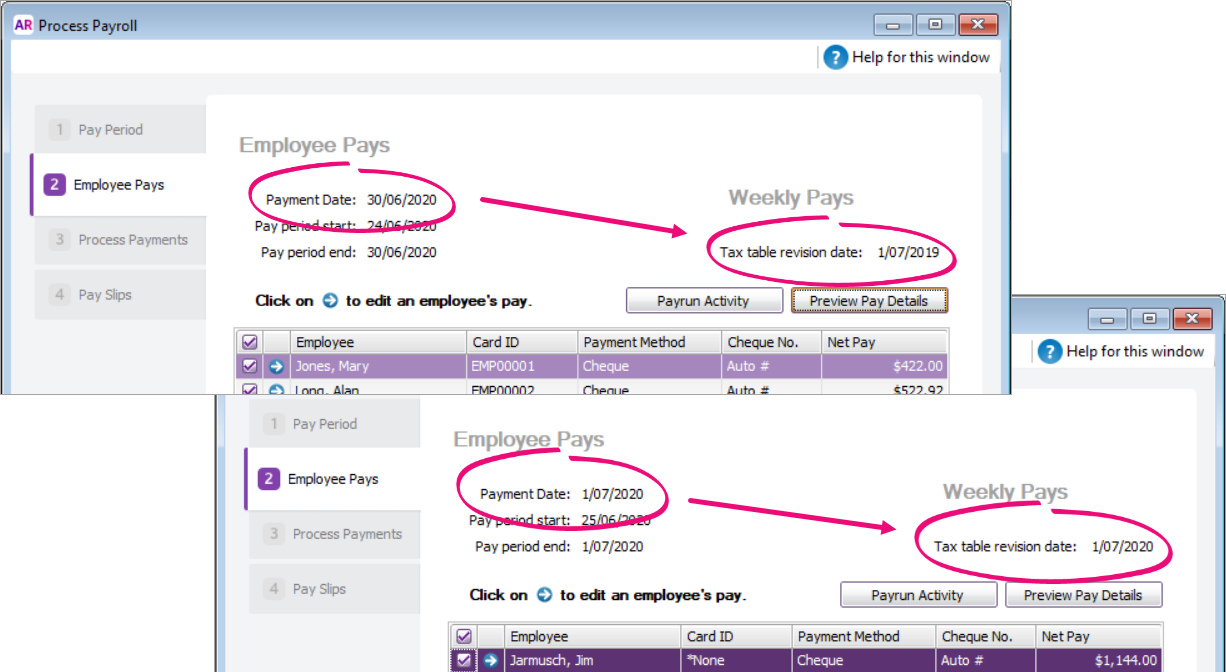Image resolution: width=1226 pixels, height=672 pixels.
Task: Click 'Help for this window' text in 1/07/2020 window
Action: pos(1135,351)
